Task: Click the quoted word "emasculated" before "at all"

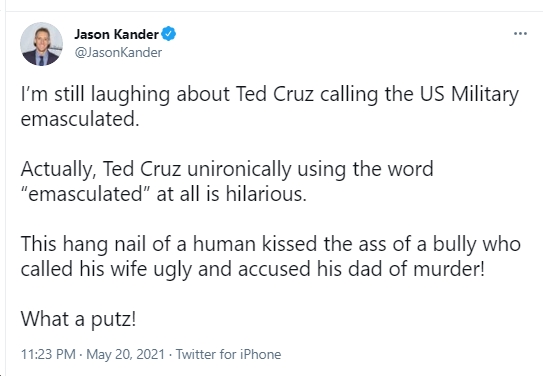Action: [x=86, y=194]
